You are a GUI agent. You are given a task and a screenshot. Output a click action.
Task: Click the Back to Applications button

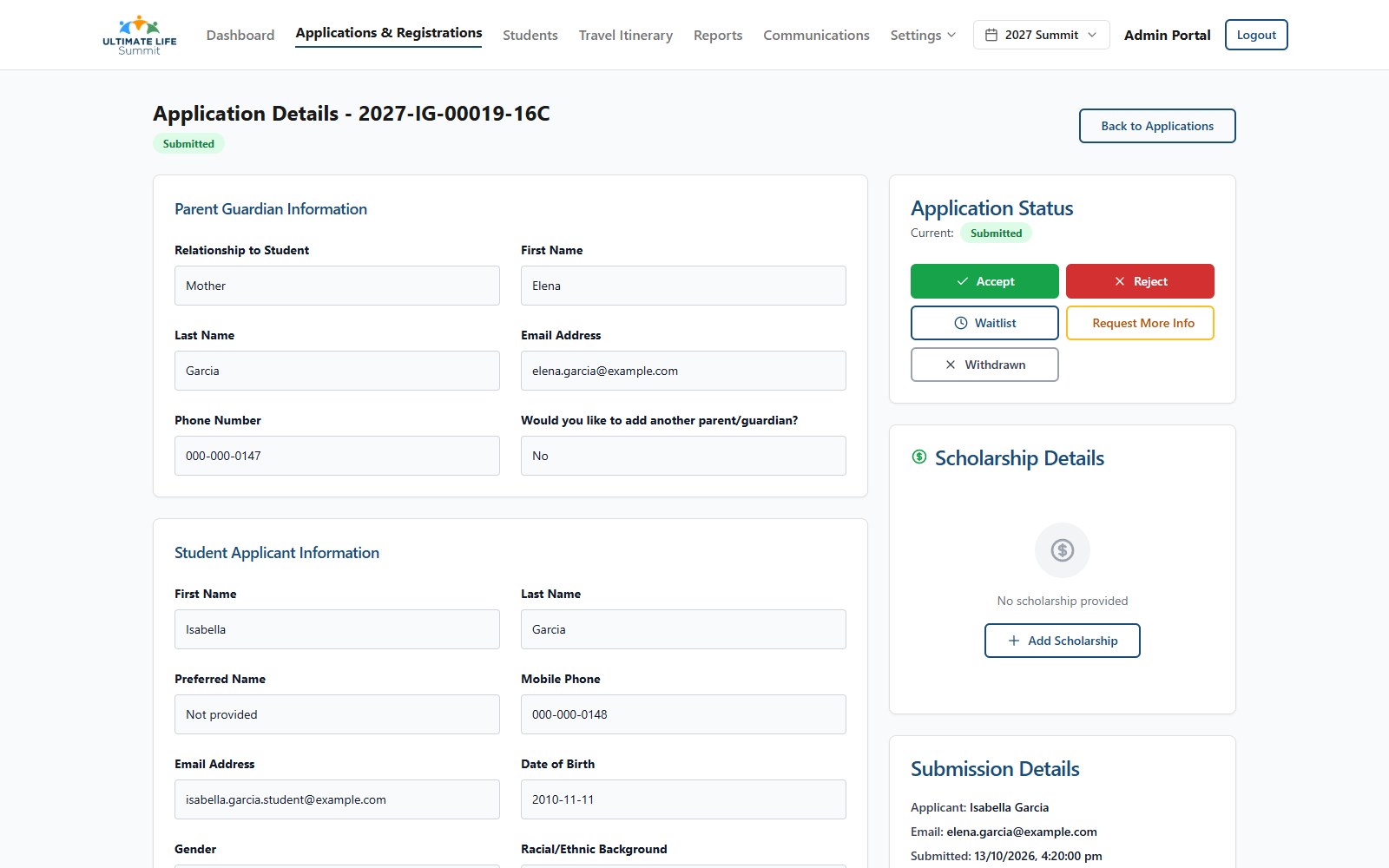coord(1157,126)
